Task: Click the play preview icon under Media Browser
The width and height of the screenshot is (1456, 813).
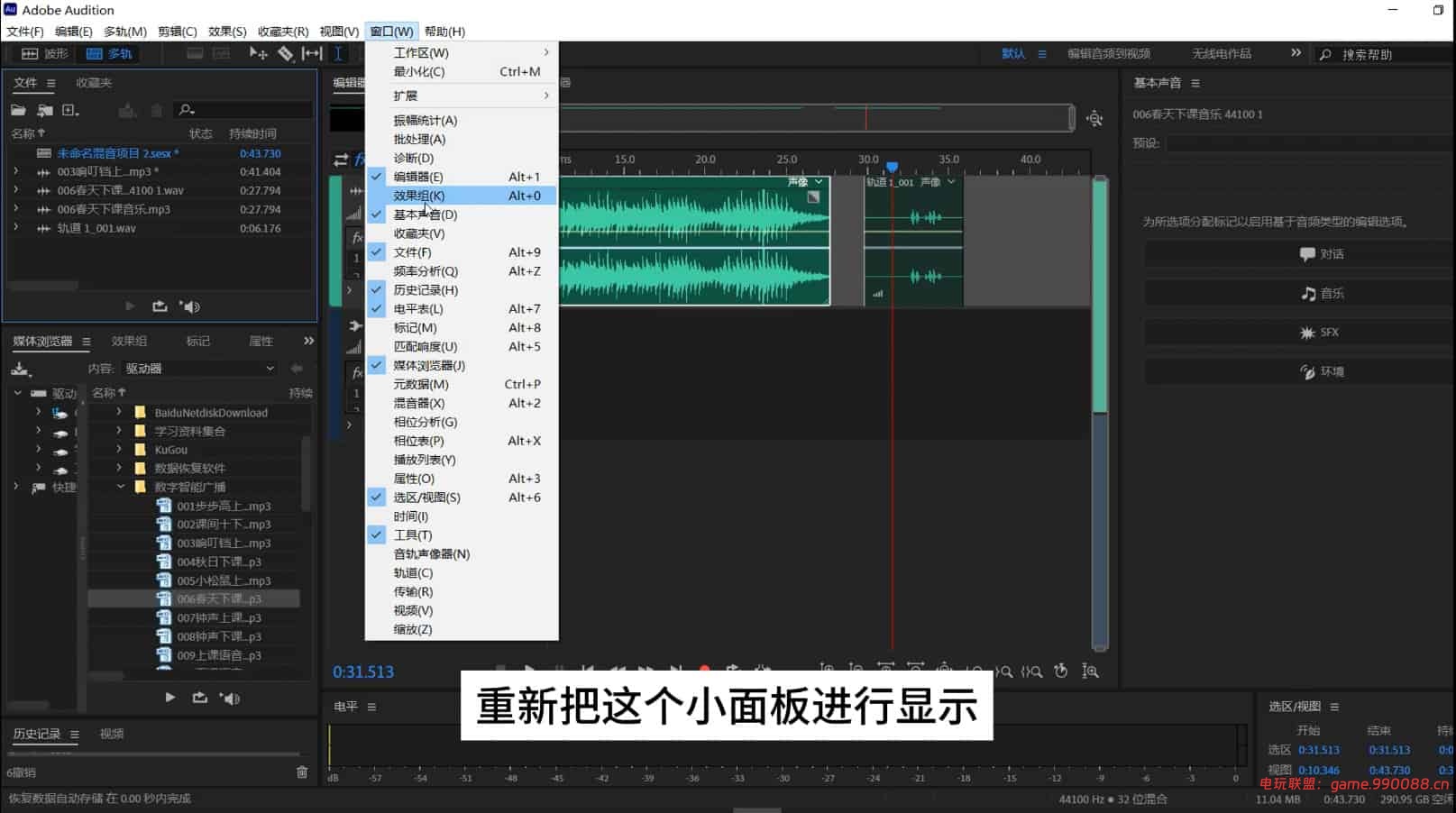Action: tap(169, 697)
